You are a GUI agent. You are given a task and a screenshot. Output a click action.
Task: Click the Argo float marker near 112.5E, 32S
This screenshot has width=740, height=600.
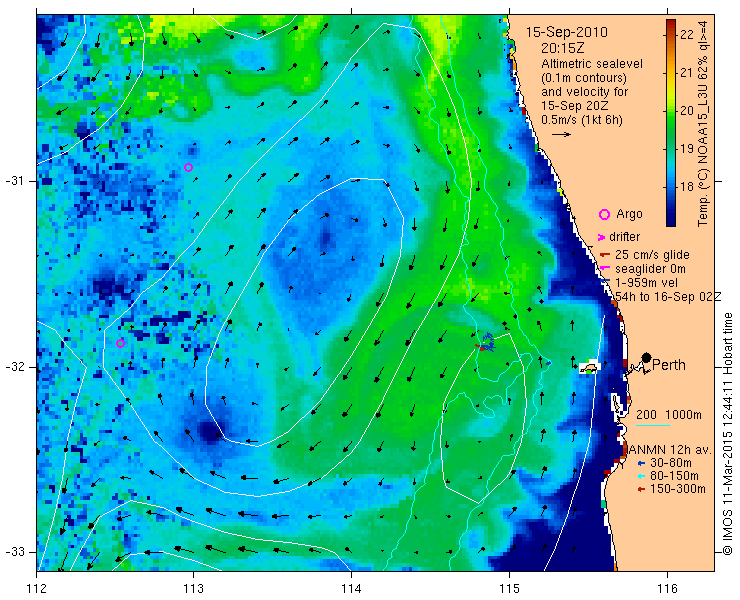[x=120, y=343]
